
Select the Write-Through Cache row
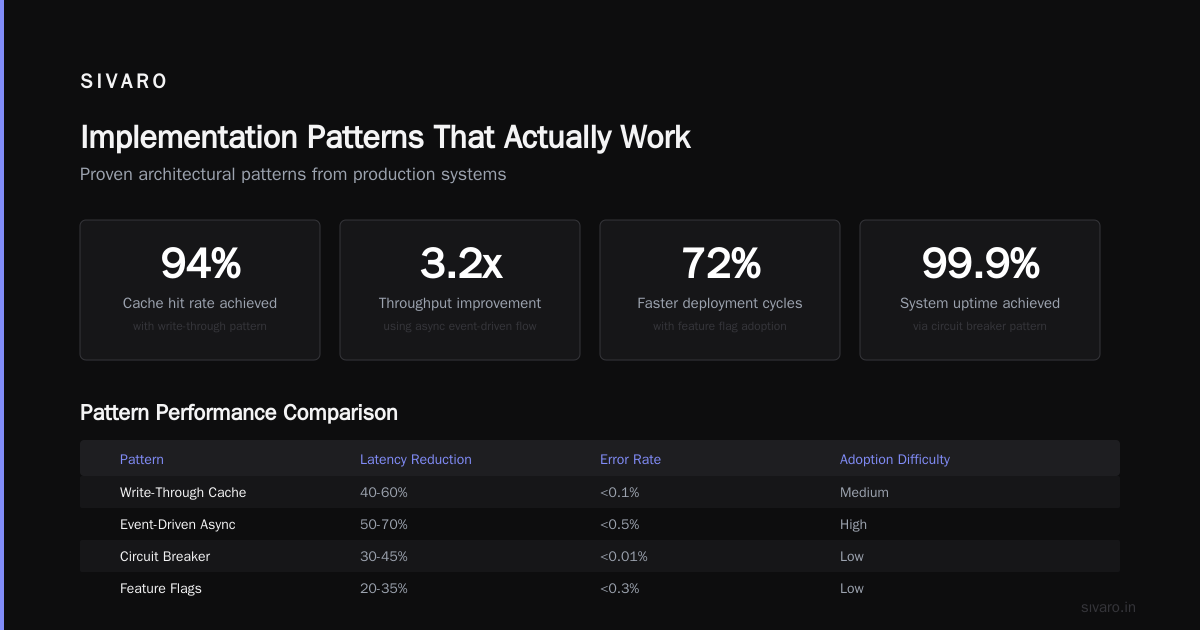[x=600, y=492]
